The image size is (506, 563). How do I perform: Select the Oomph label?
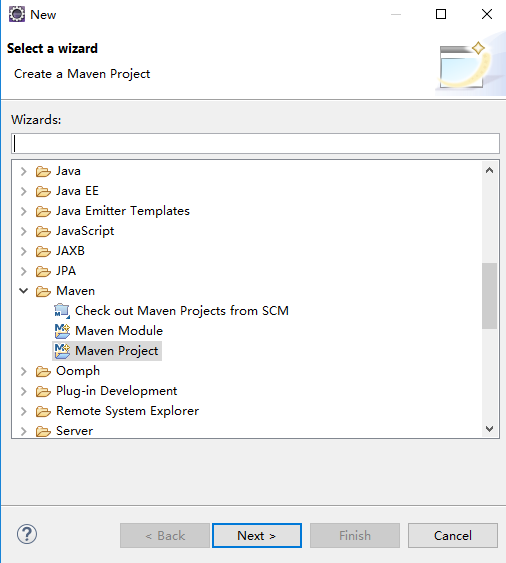point(78,371)
